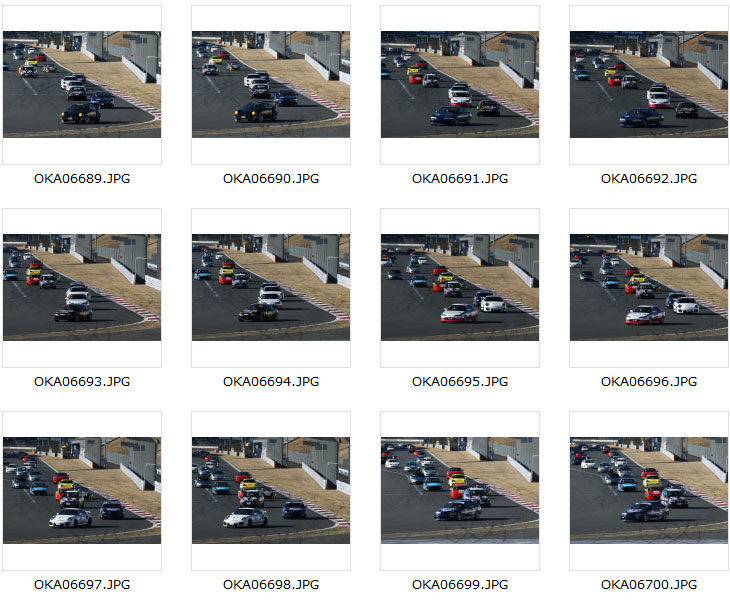This screenshot has height=610, width=730.
Task: Click the OKA06692.JPG race photo
Action: click(649, 84)
